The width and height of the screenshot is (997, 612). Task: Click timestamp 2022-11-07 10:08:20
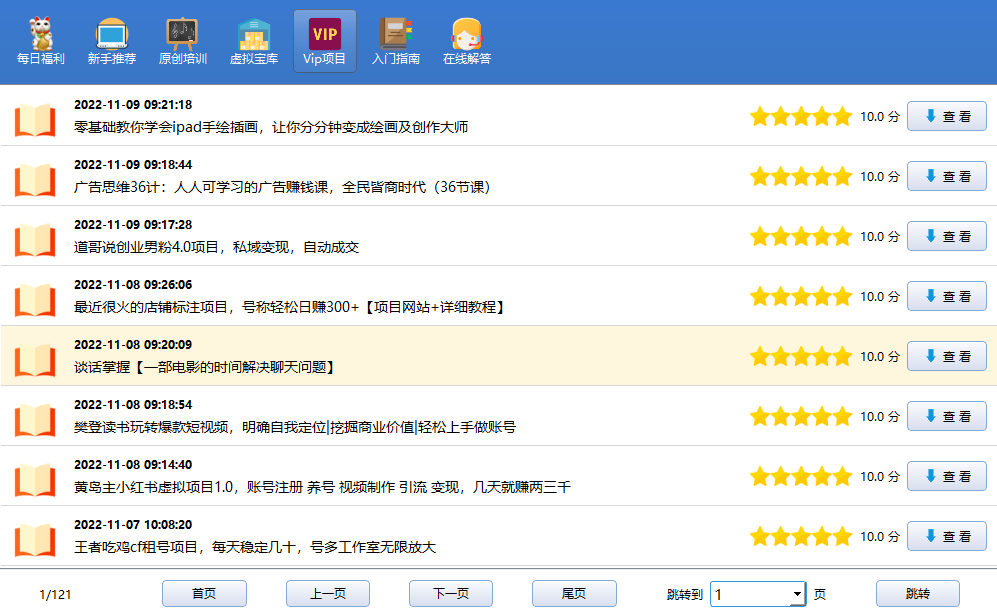click(x=133, y=525)
